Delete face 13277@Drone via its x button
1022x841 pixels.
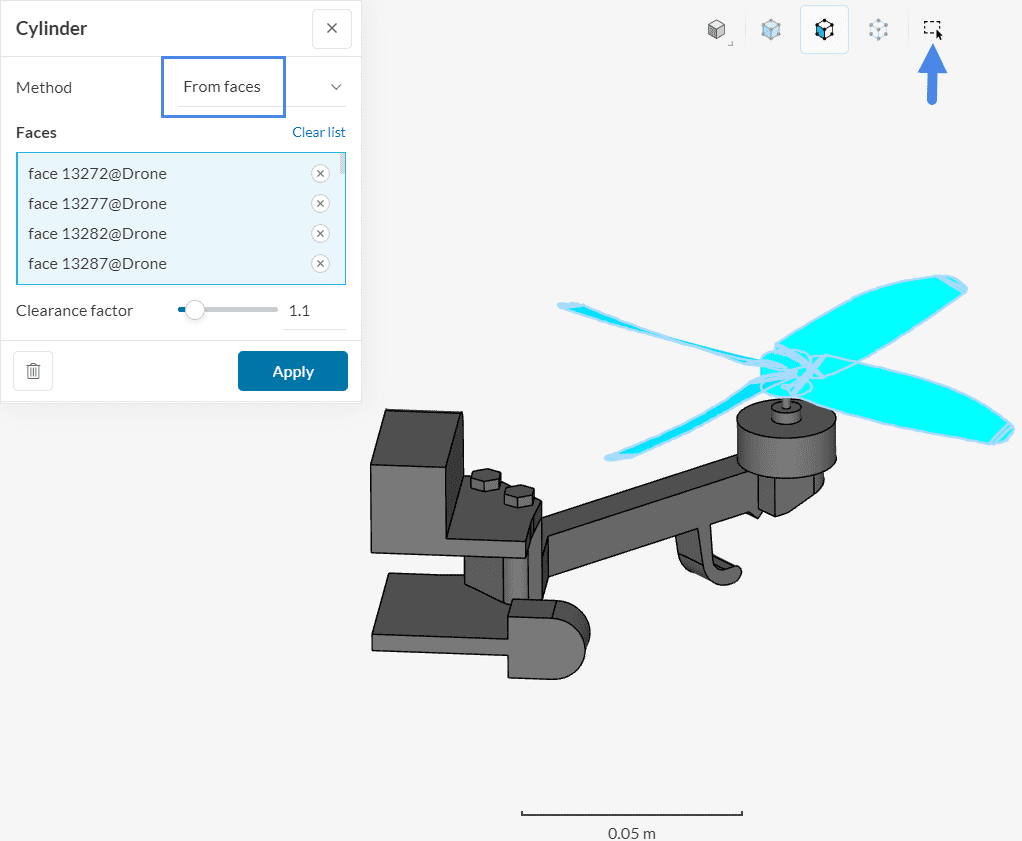click(x=320, y=203)
